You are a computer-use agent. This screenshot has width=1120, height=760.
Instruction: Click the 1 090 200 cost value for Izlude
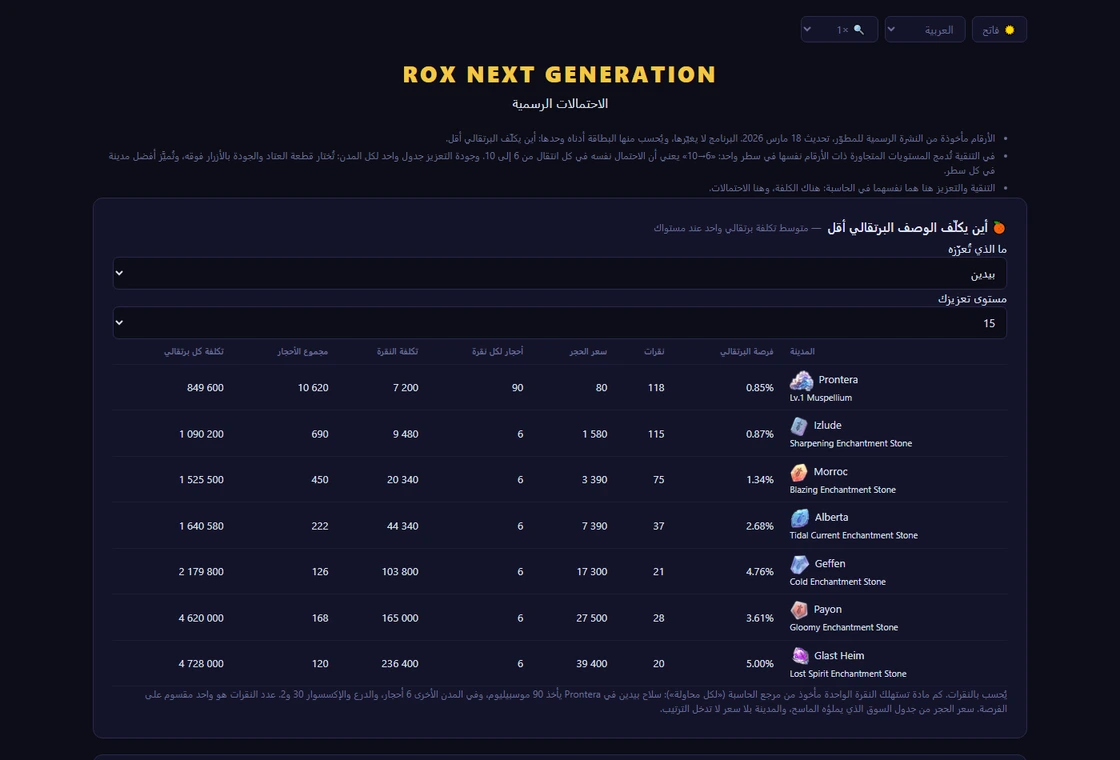tap(201, 434)
